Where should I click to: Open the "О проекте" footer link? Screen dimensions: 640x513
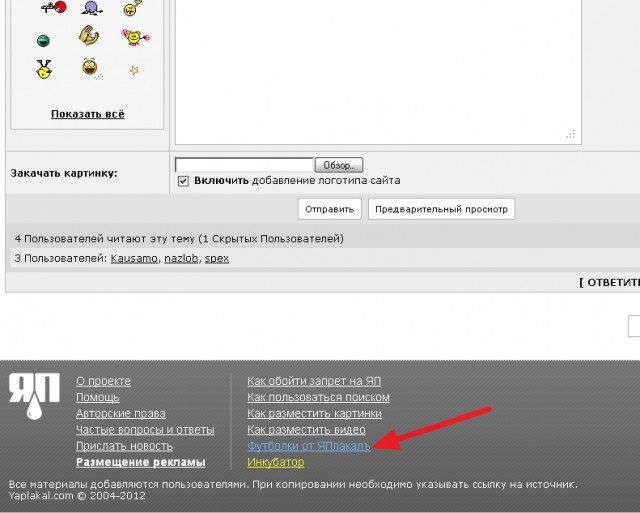click(103, 381)
